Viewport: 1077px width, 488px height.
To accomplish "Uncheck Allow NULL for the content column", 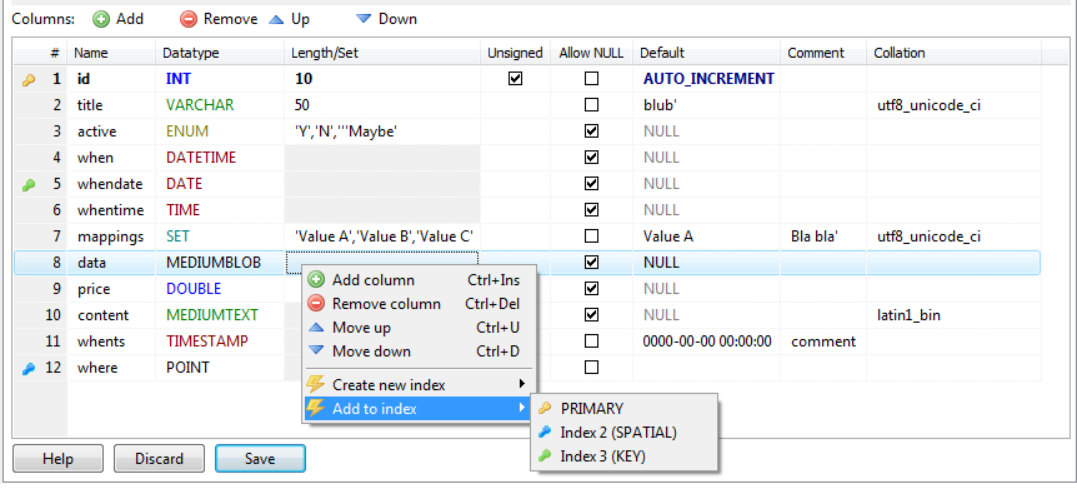I will (x=591, y=315).
